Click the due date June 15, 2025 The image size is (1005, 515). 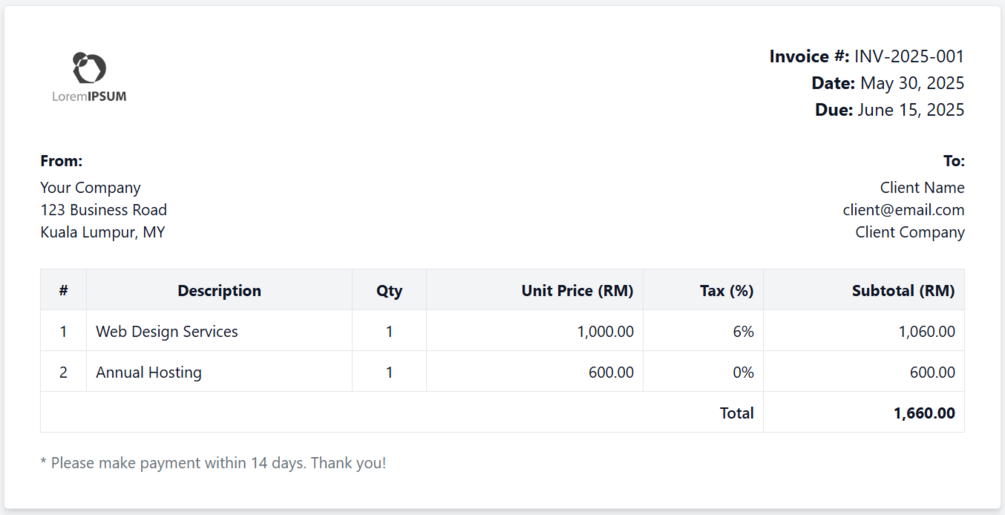910,110
